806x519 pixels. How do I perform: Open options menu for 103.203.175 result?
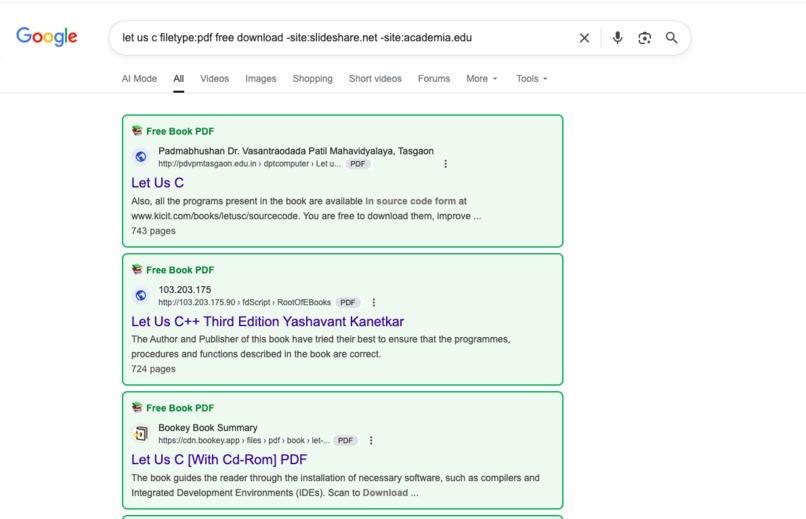coord(374,303)
